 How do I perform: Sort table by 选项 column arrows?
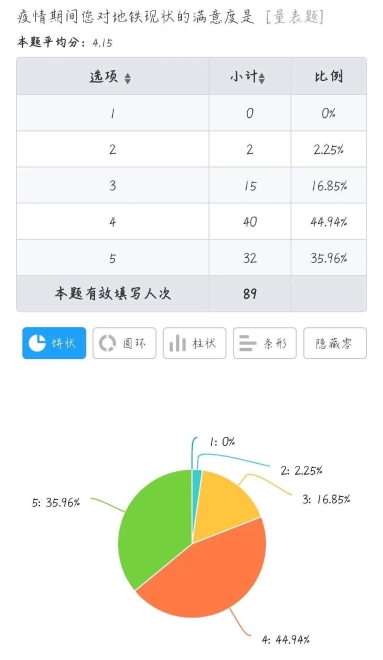[x=128, y=78]
